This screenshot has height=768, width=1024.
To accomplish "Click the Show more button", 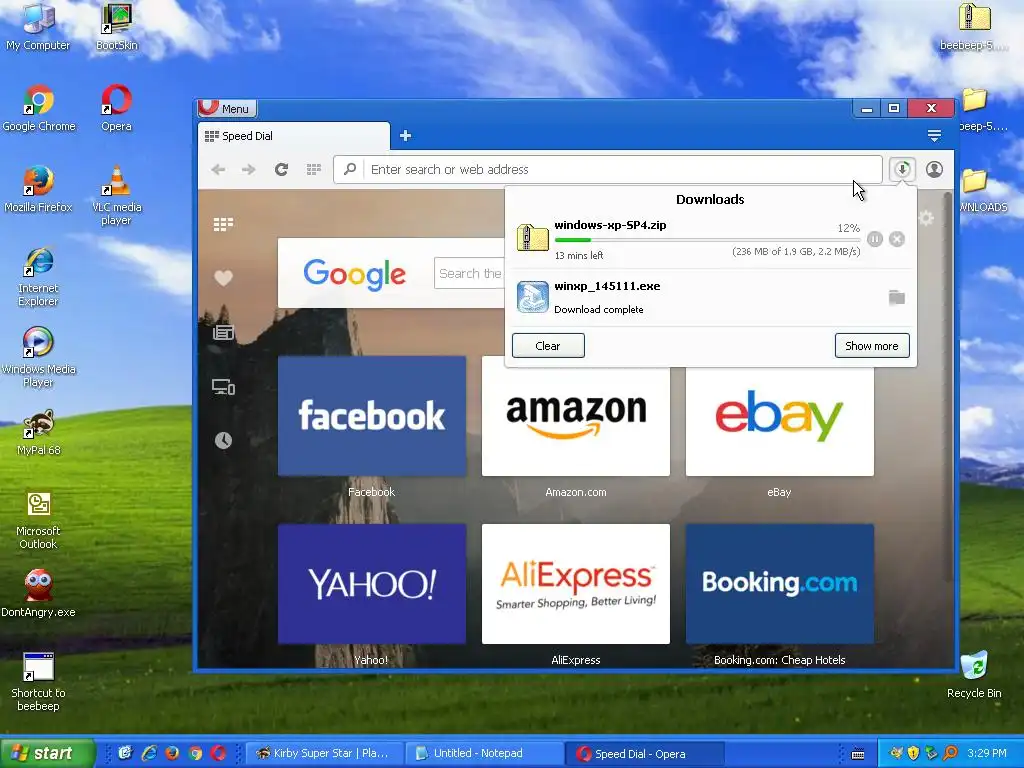I will [872, 345].
